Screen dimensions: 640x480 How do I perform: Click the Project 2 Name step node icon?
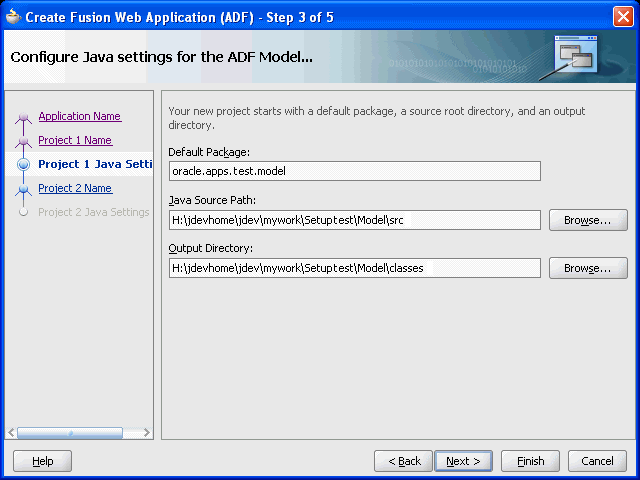tap(23, 189)
